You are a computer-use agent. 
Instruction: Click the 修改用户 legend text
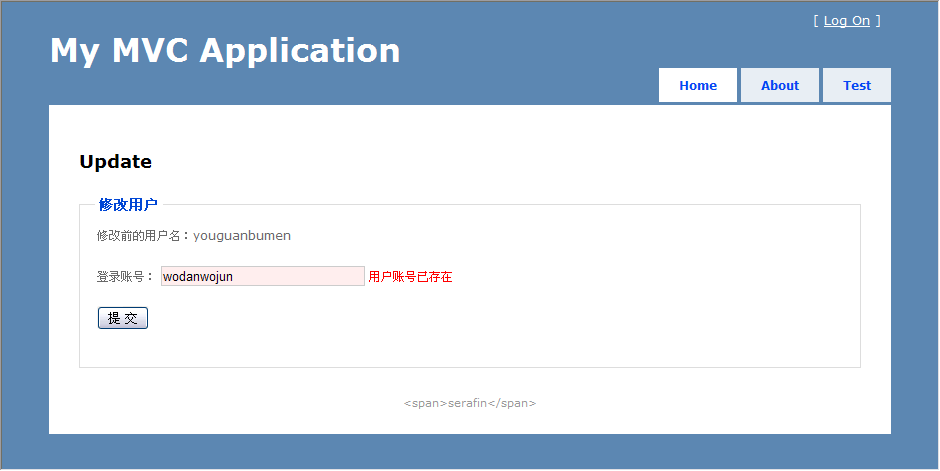click(x=128, y=205)
